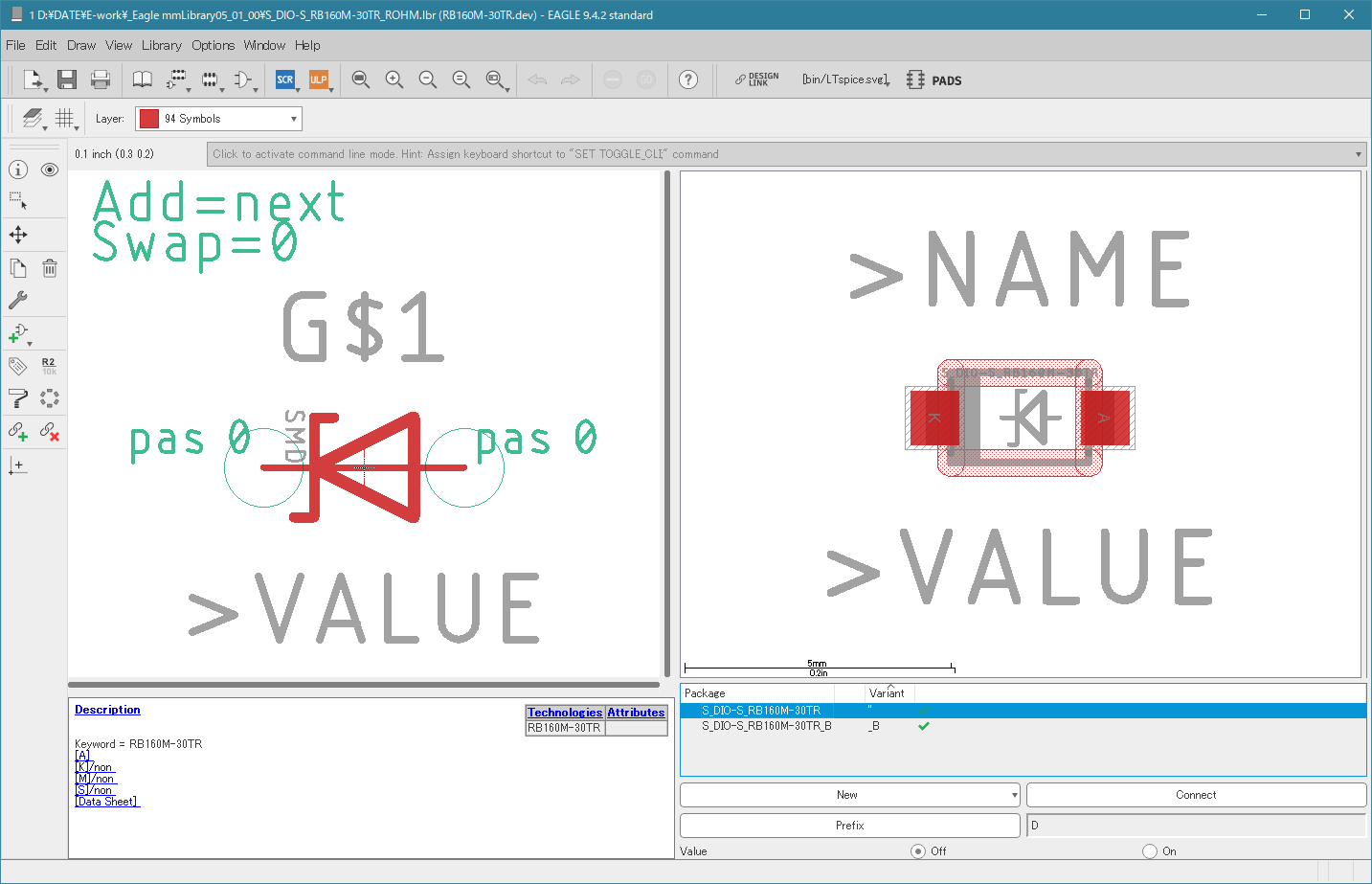Viewport: 1372px width, 884px height.
Task: Open the Data Sheet link
Action: [107, 802]
